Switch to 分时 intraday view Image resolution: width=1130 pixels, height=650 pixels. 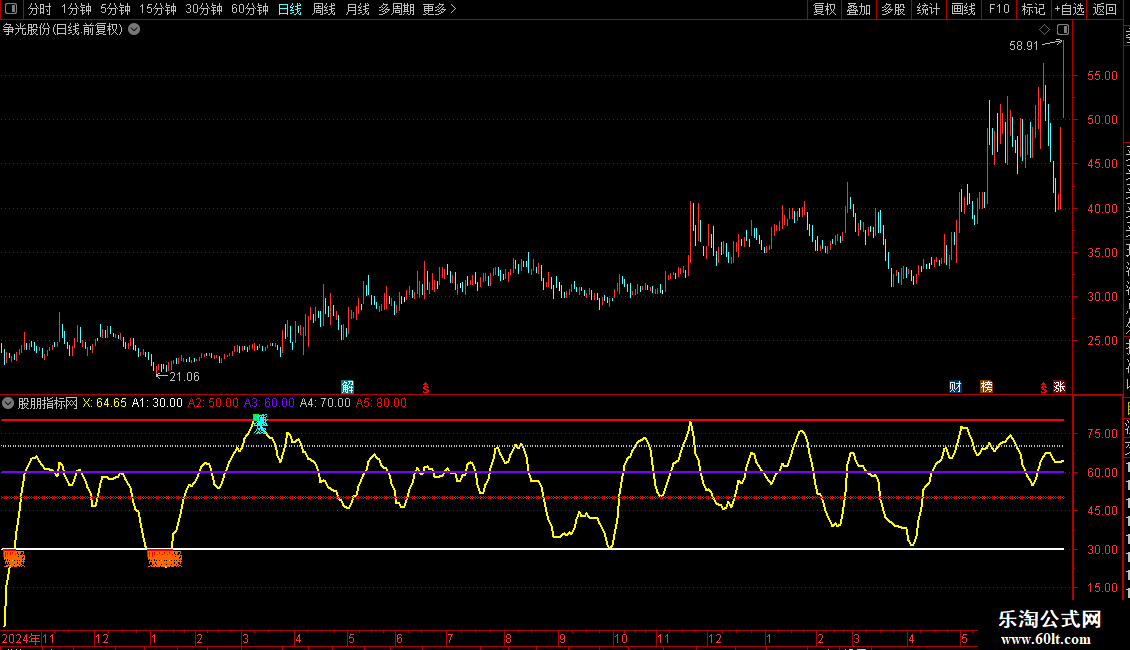pos(40,9)
